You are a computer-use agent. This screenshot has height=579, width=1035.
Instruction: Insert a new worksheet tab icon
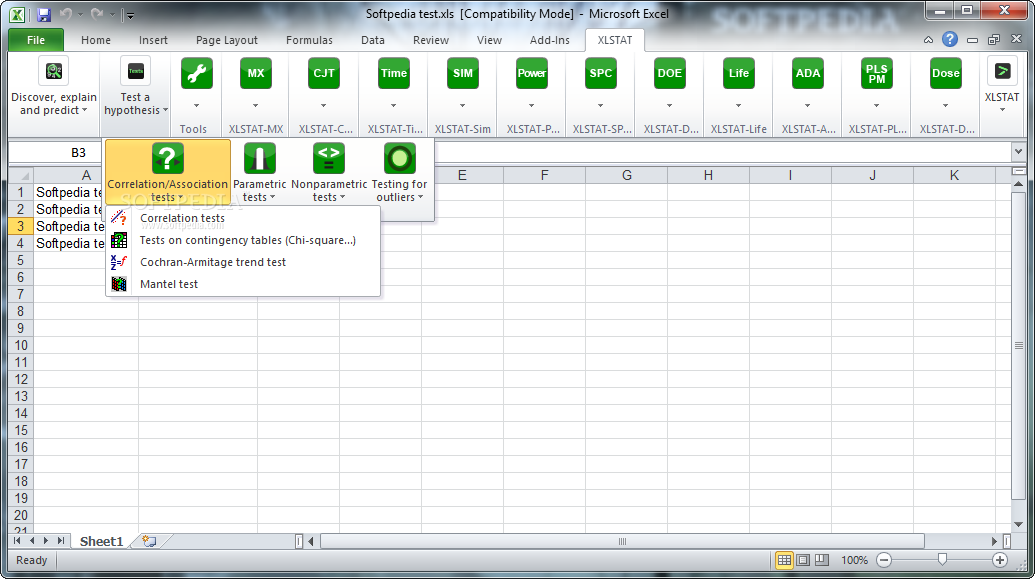pos(150,541)
